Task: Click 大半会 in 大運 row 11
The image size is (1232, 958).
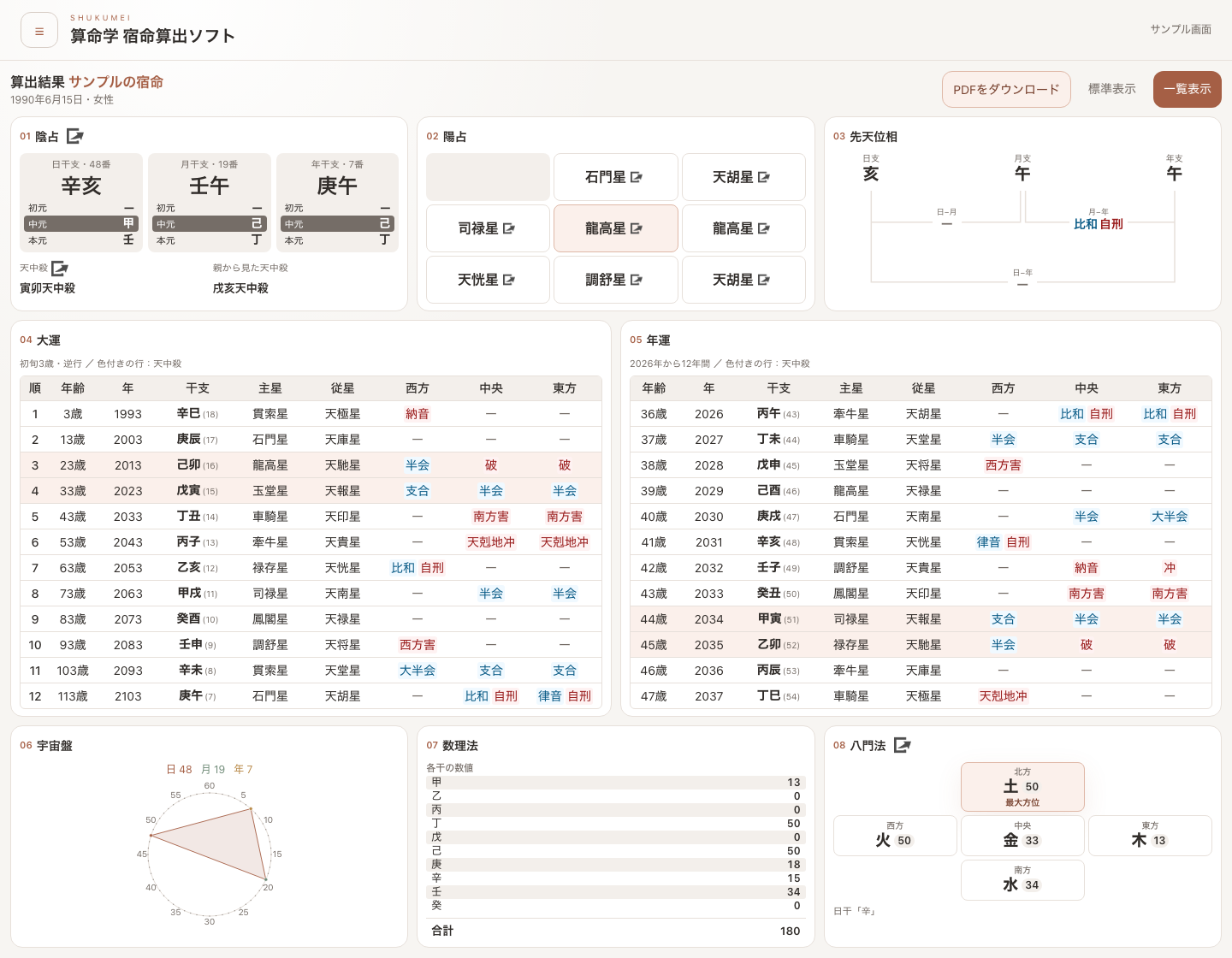Action: click(x=418, y=671)
